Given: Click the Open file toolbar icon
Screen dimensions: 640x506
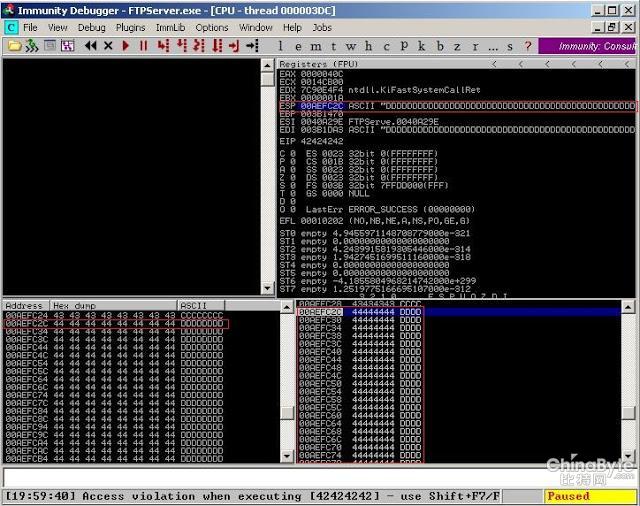Looking at the screenshot, I should [14, 46].
